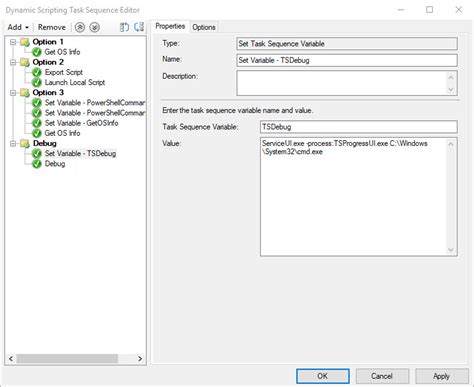Screen dimensions: 474x387
Task: Click green check icon of Export Script
Action: click(37, 72)
